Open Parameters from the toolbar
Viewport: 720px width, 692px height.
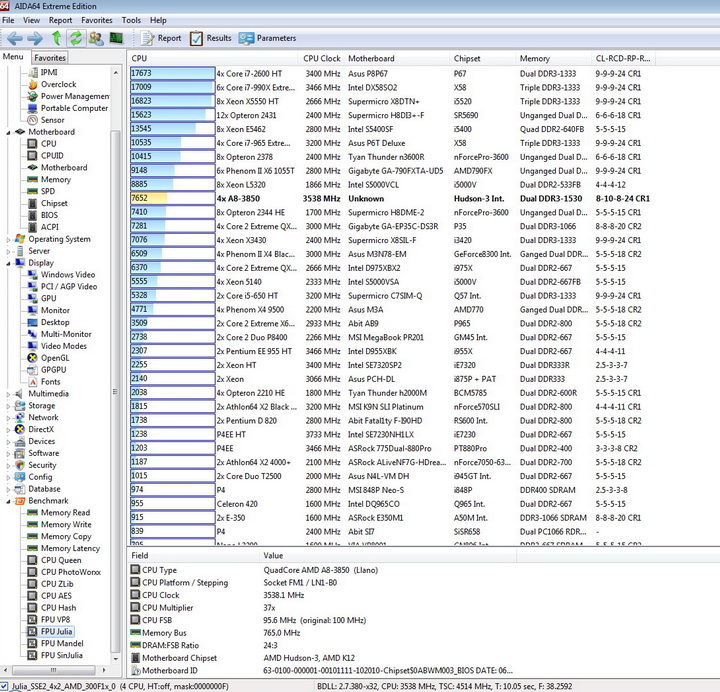pyautogui.click(x=267, y=38)
